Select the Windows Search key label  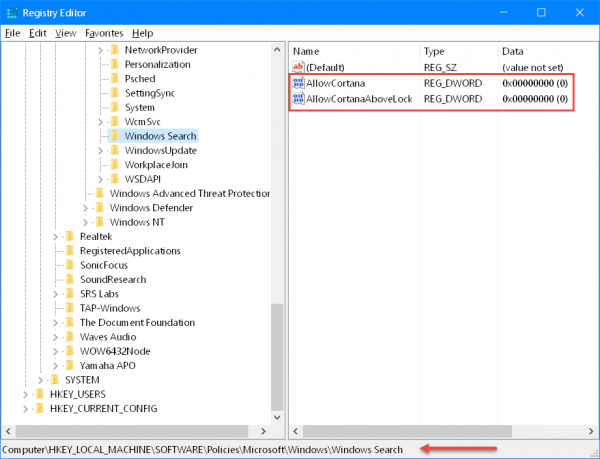tap(161, 136)
